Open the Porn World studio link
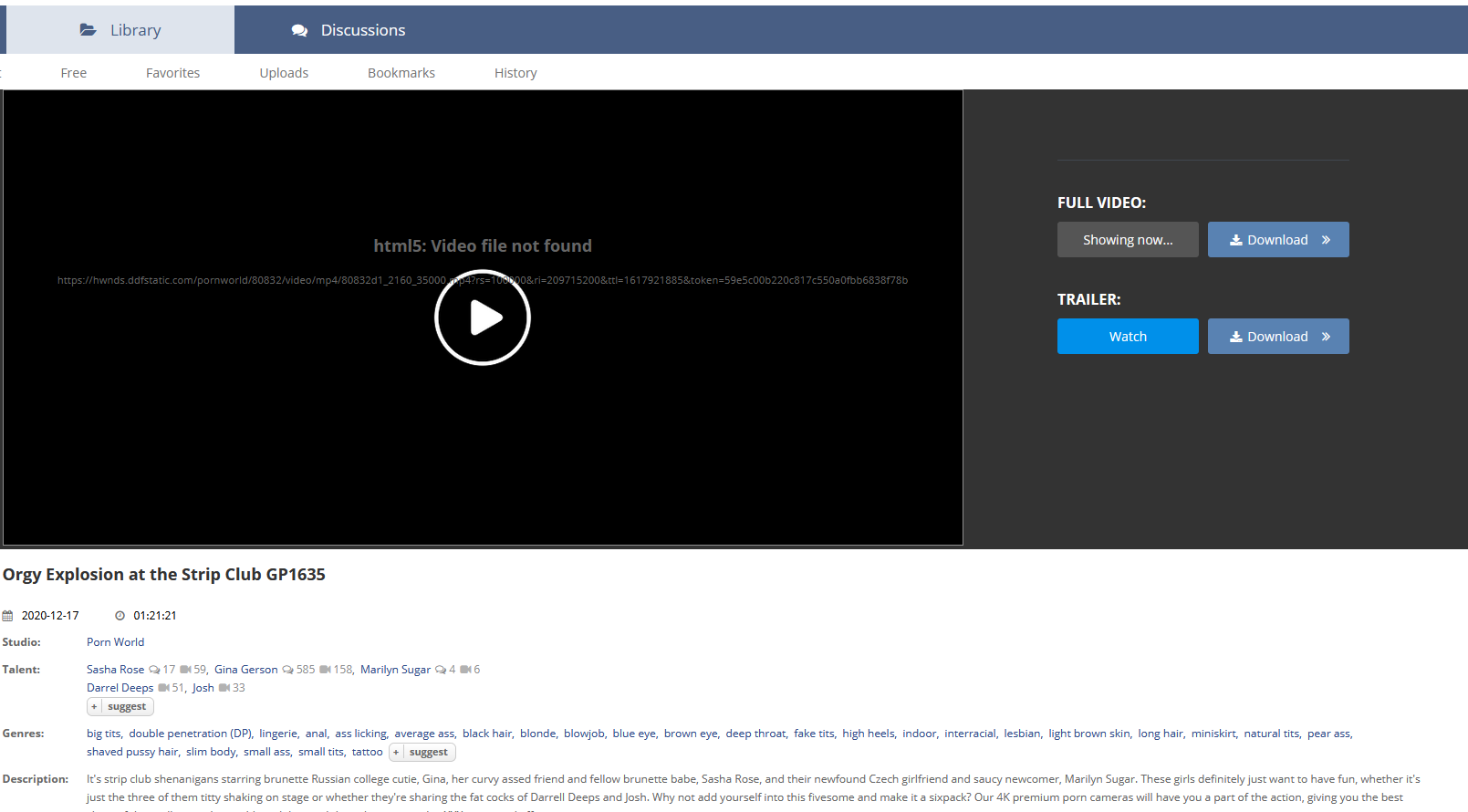Image resolution: width=1468 pixels, height=812 pixels. 115,642
